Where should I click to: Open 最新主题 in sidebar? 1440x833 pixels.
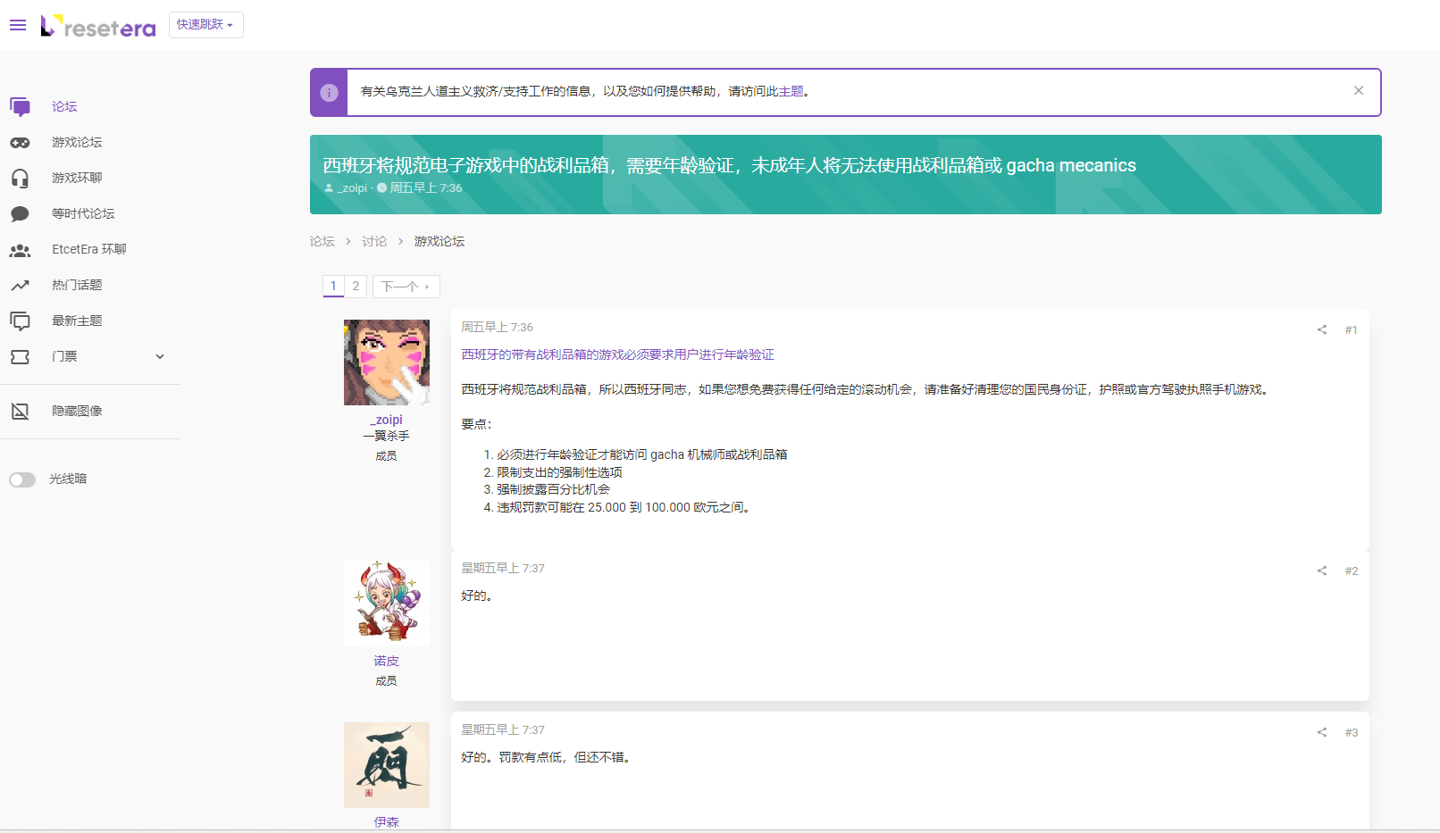(77, 321)
